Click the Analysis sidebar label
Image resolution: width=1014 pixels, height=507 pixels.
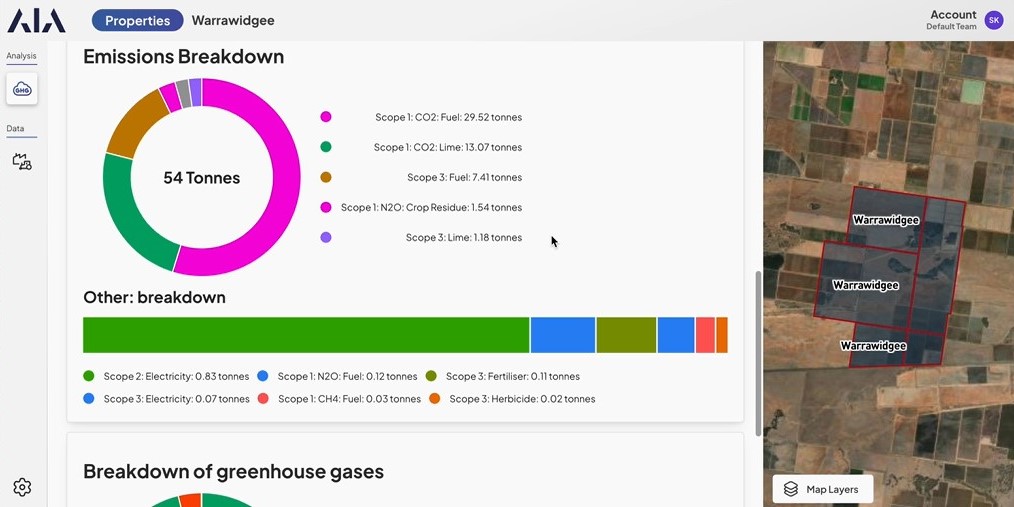point(21,56)
